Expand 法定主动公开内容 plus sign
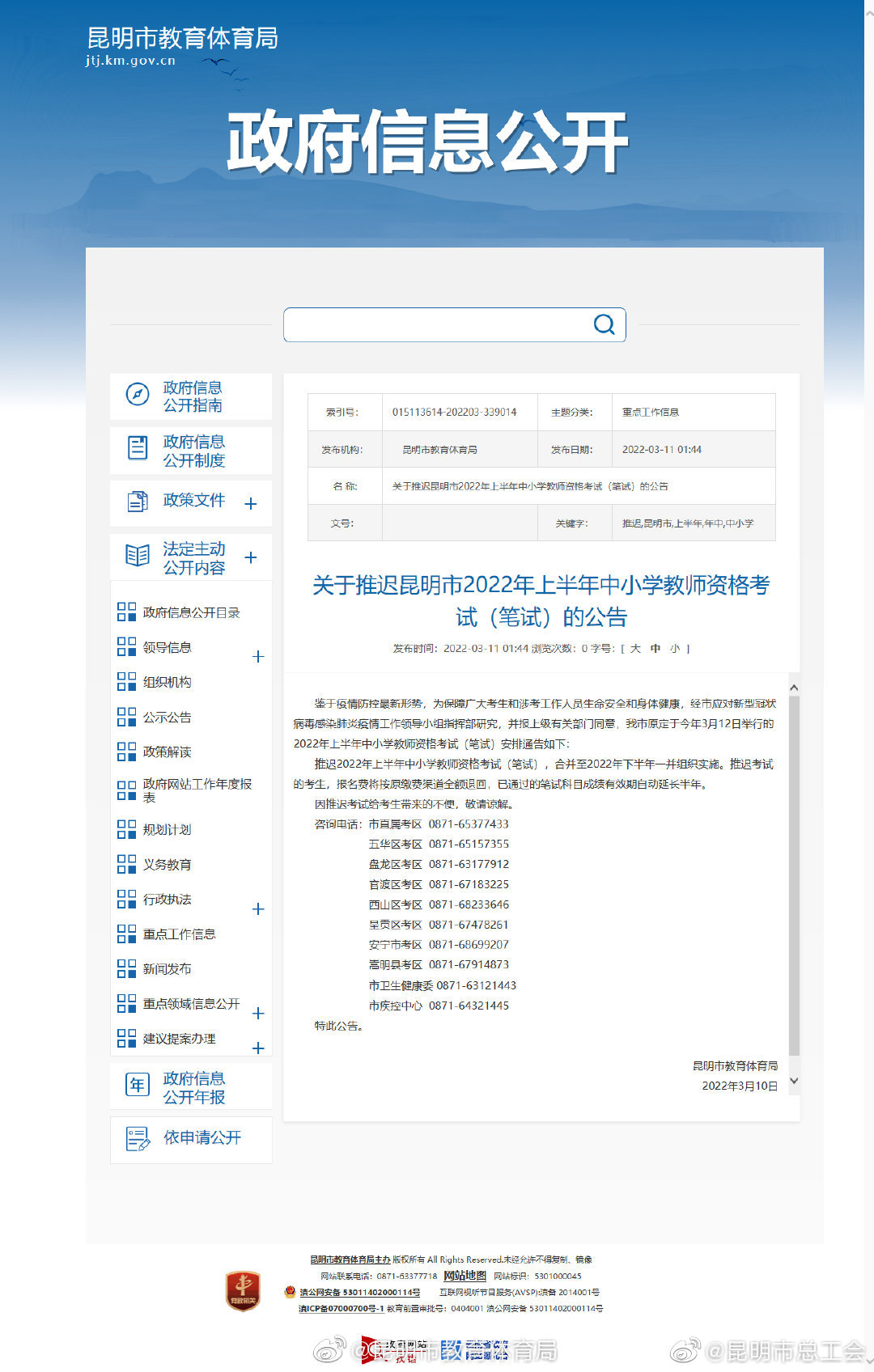 click(x=251, y=557)
